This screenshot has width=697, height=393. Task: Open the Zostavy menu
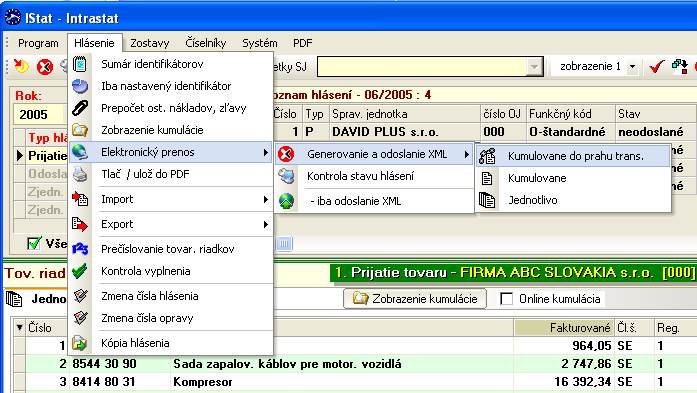(x=149, y=43)
